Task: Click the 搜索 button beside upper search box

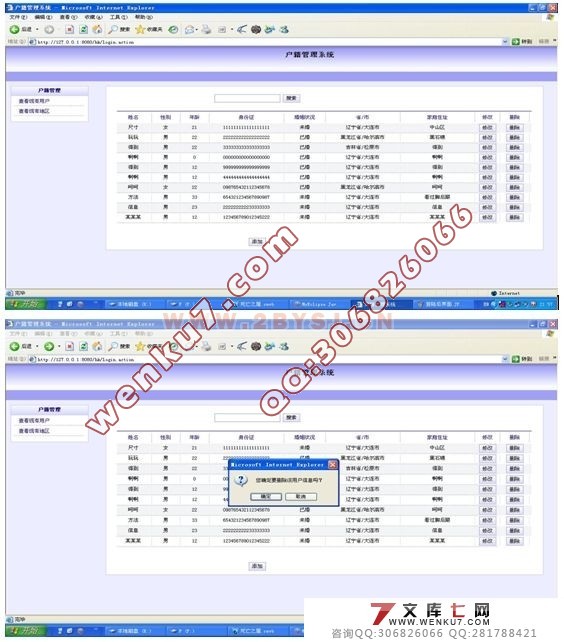Action: pos(292,98)
